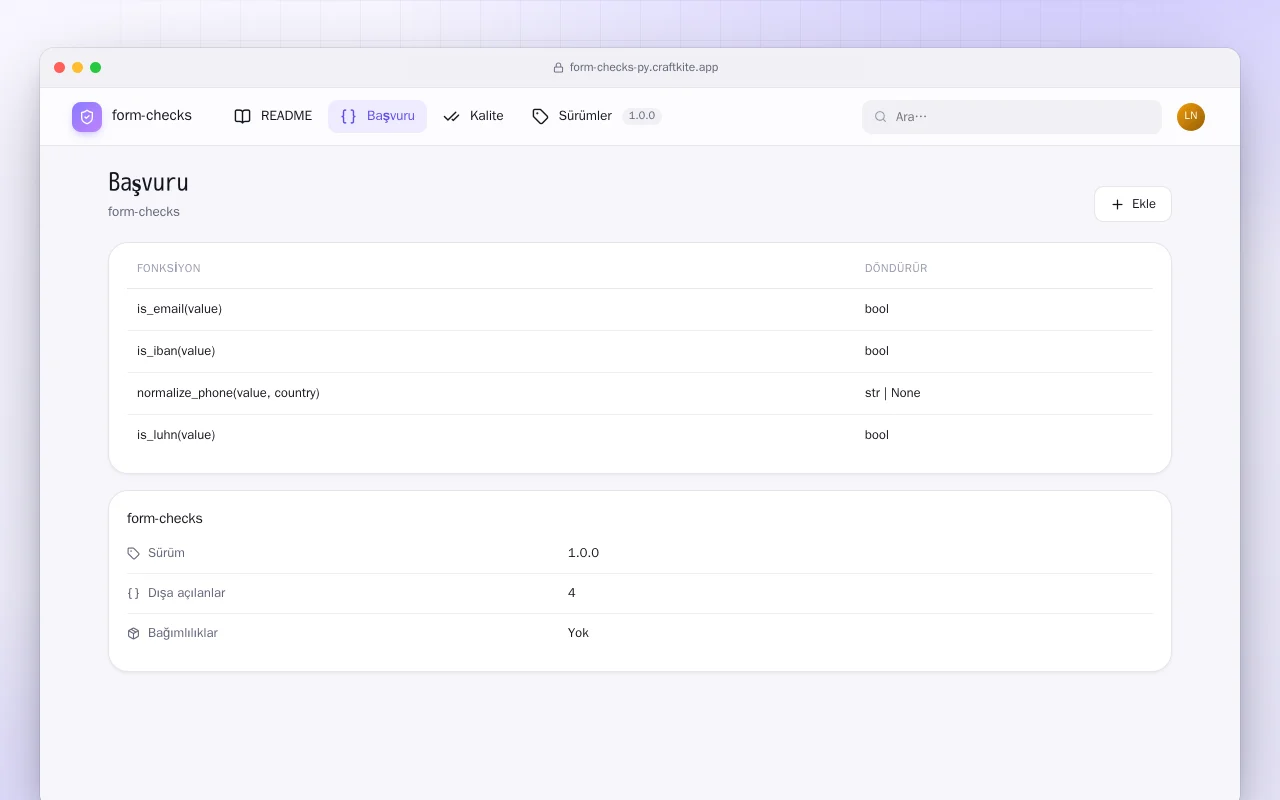This screenshot has width=1280, height=800.
Task: Click the Ekle button
Action: (x=1133, y=204)
